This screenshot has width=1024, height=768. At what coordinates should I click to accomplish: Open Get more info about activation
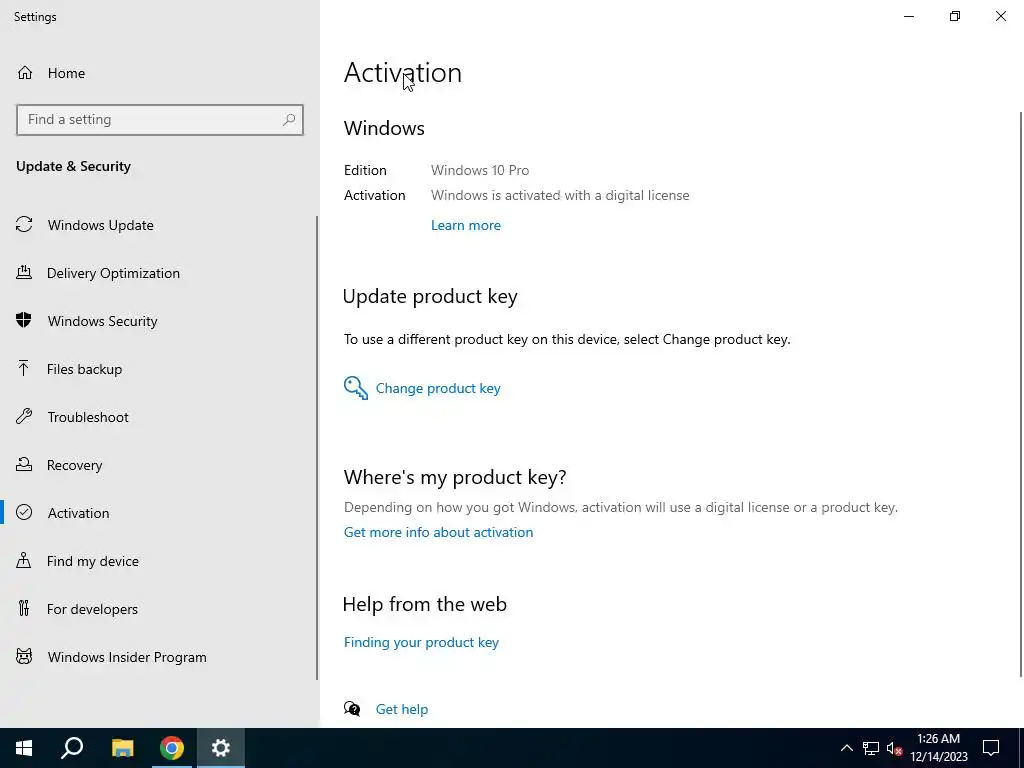point(438,532)
